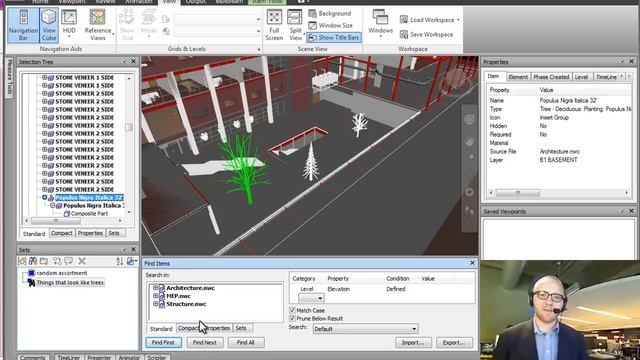Expand Structure.nwc in Find Items
This screenshot has height=360, width=640.
(155, 304)
